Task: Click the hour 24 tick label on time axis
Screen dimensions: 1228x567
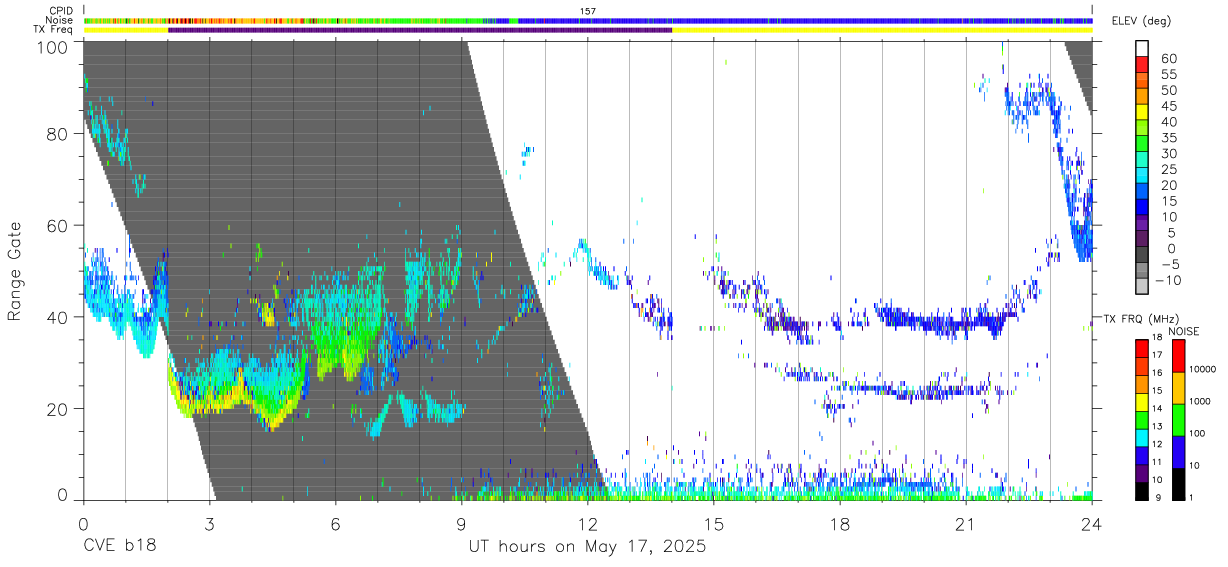Action: pos(1092,524)
